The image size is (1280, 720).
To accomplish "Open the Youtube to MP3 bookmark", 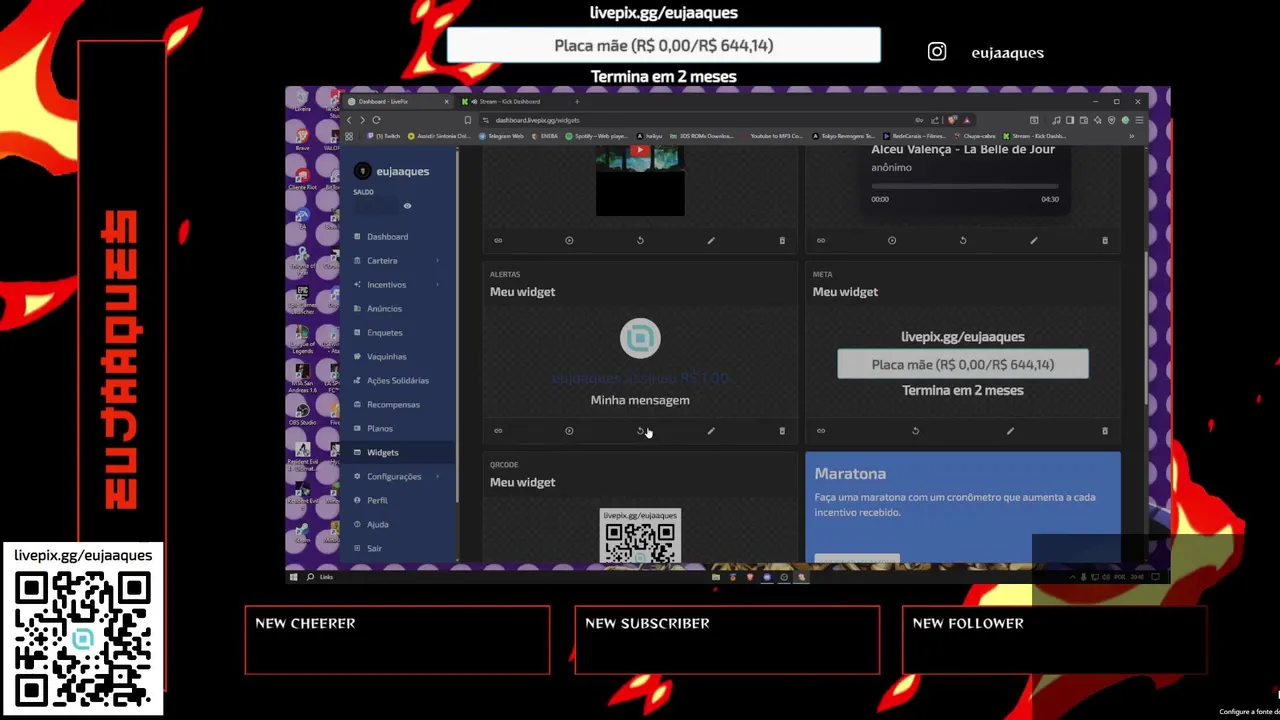I will pos(772,136).
